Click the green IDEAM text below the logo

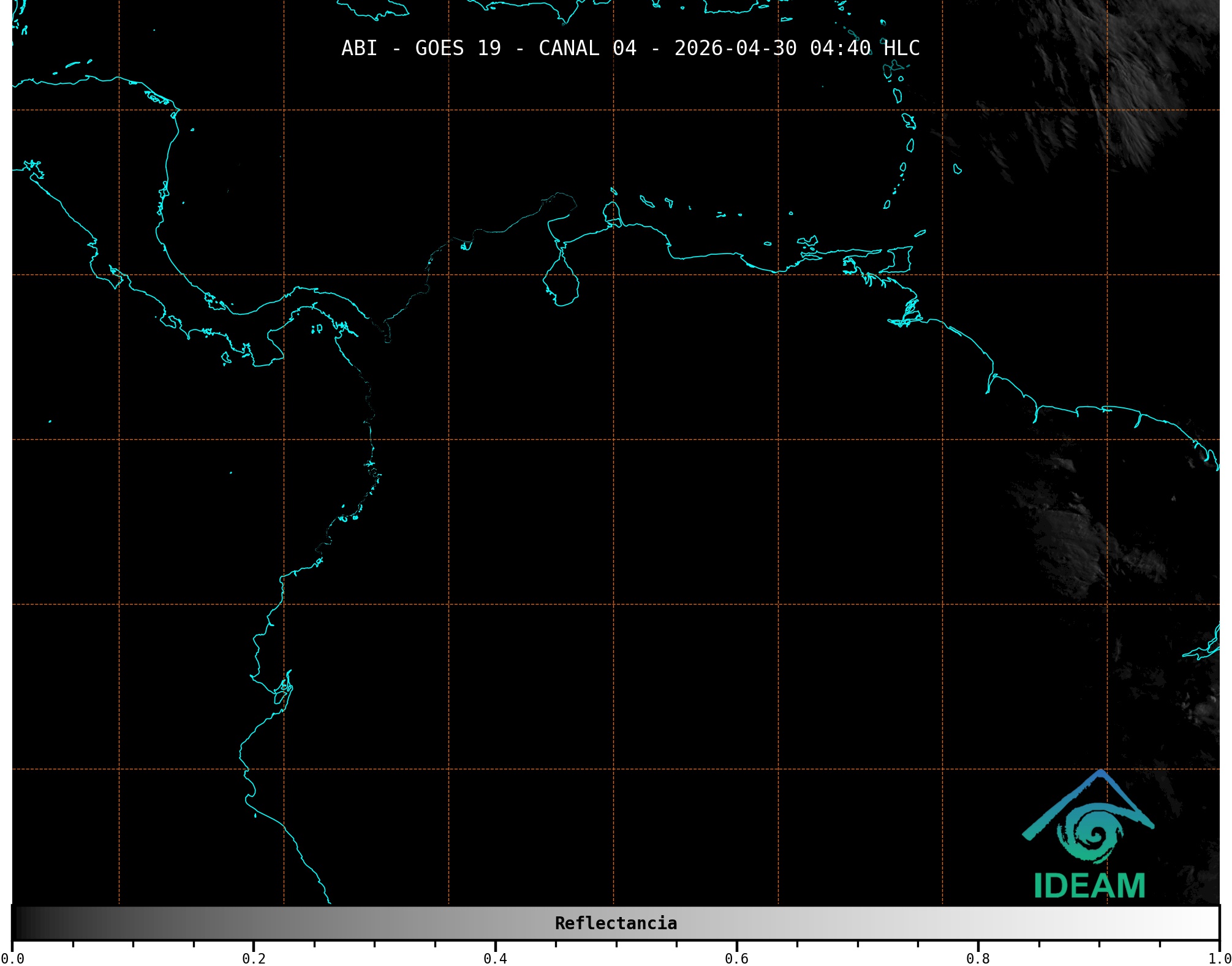1089,886
